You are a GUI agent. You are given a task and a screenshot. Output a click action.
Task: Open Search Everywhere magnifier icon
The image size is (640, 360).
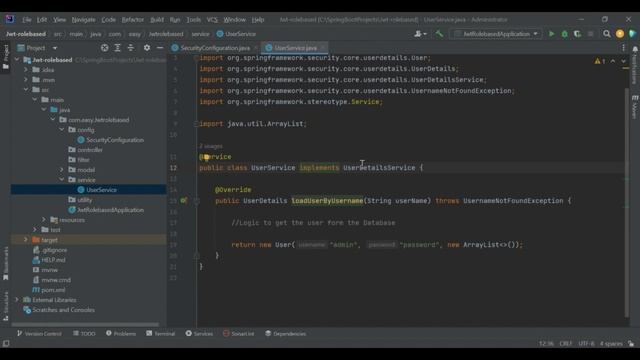coord(607,34)
